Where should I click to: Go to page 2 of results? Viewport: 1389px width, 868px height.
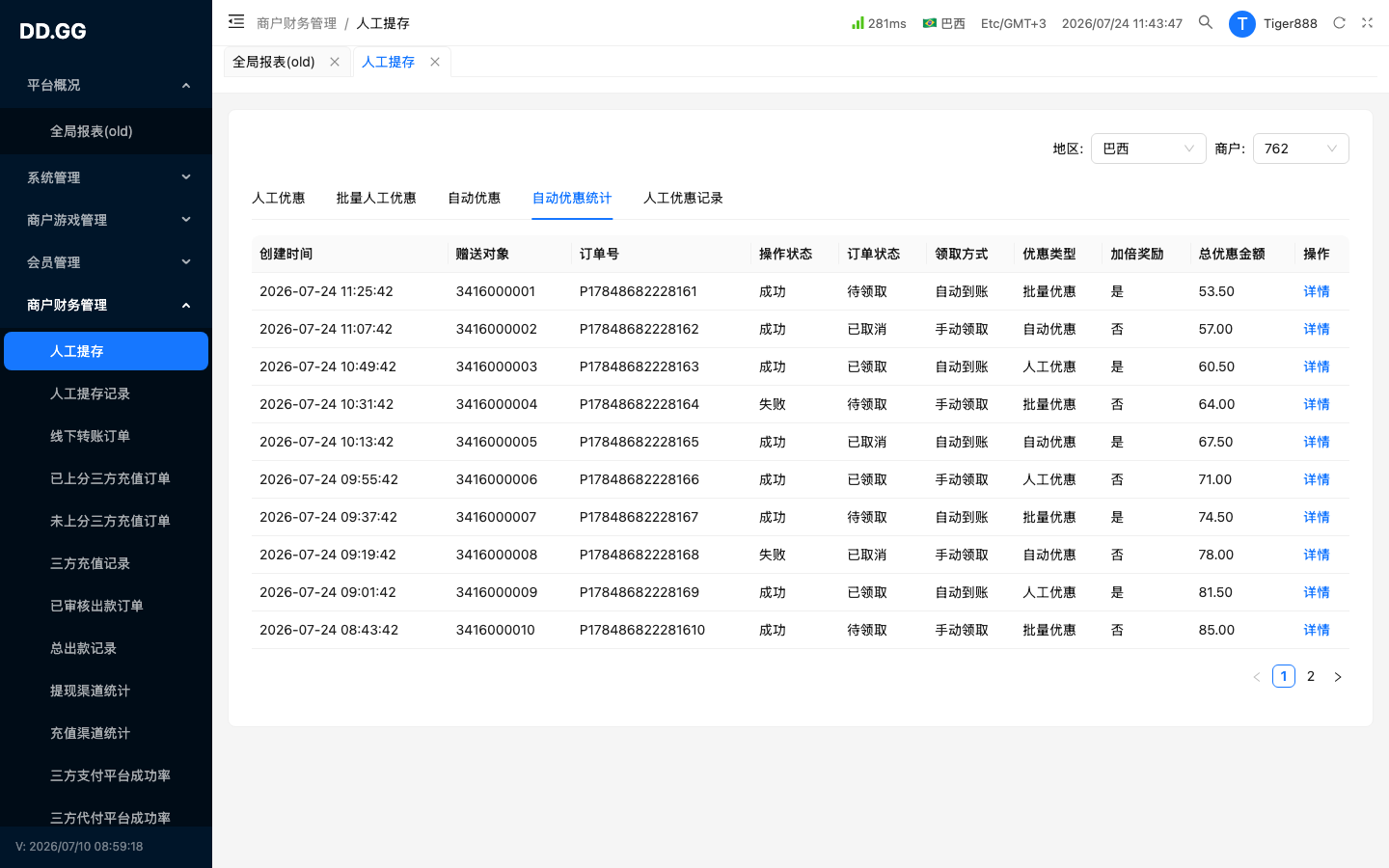pos(1311,676)
